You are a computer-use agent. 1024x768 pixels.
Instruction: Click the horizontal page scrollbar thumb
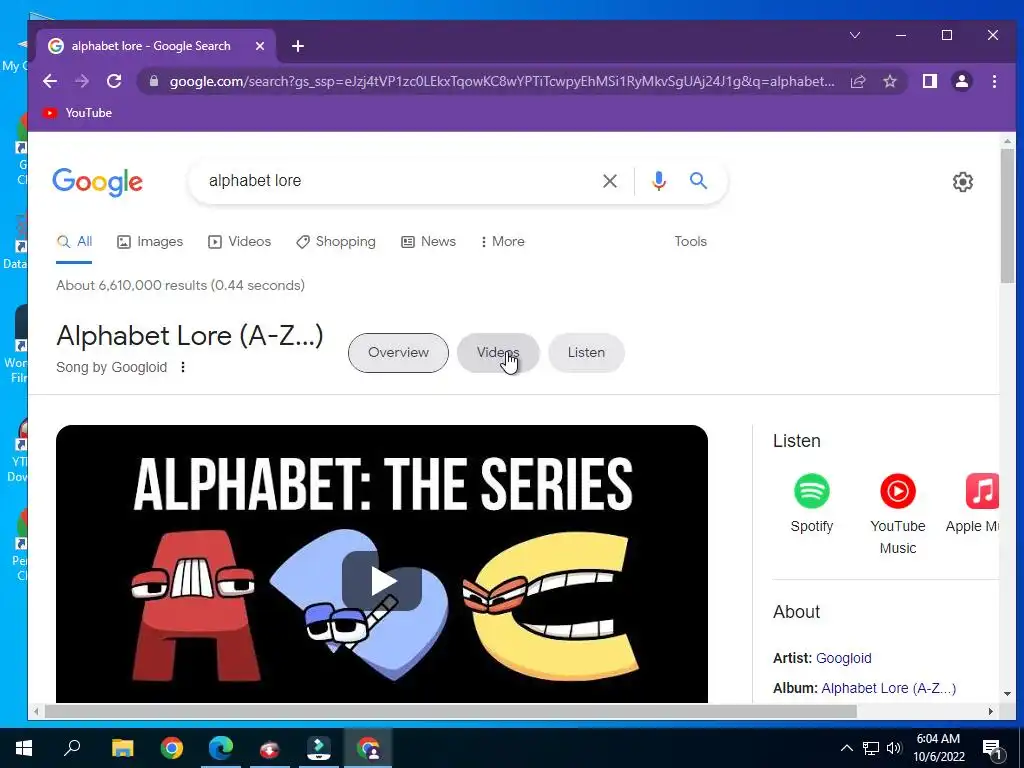[x=451, y=711]
